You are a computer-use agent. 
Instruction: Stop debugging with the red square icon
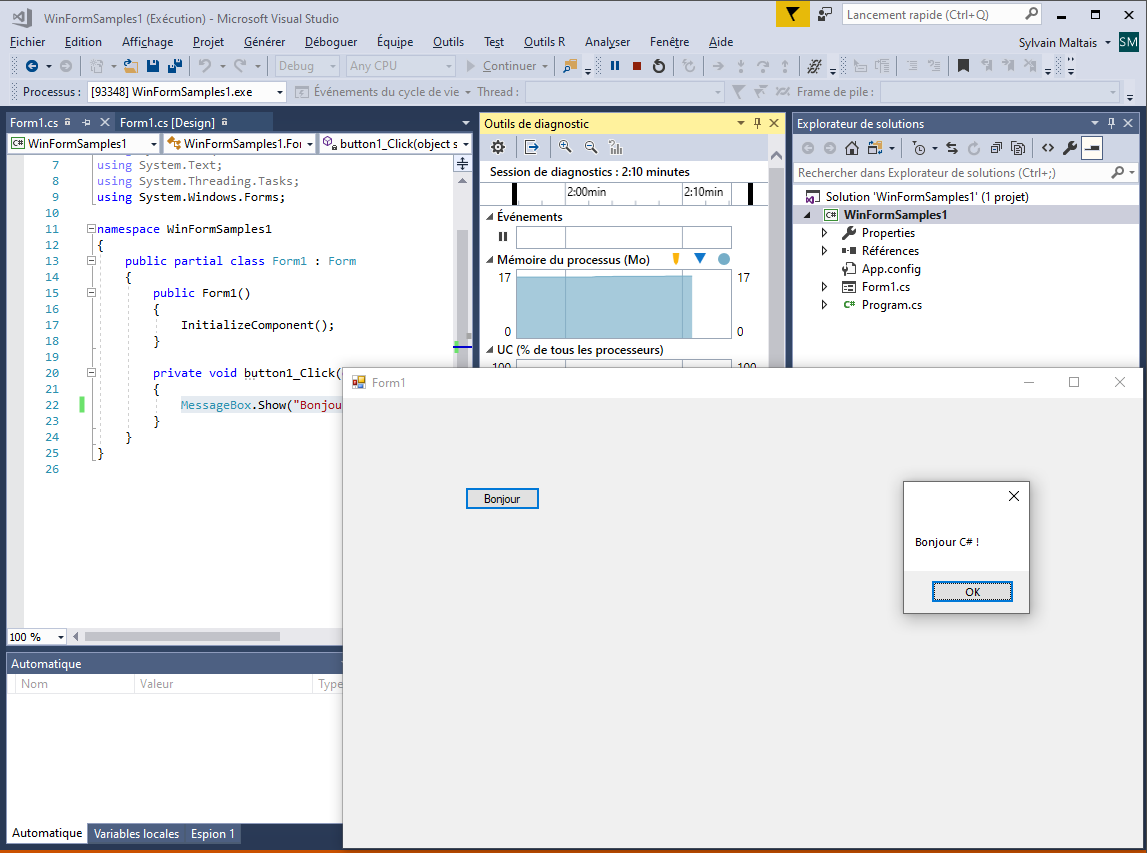(636, 66)
